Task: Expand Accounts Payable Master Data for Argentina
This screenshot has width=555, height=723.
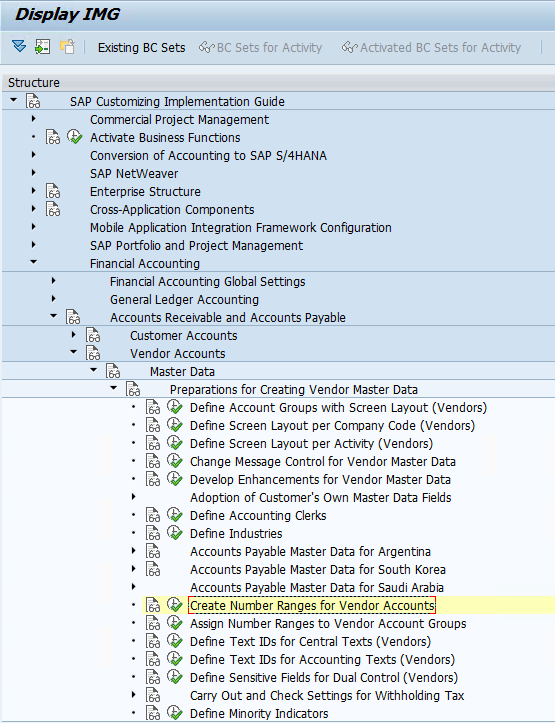Action: pos(134,551)
